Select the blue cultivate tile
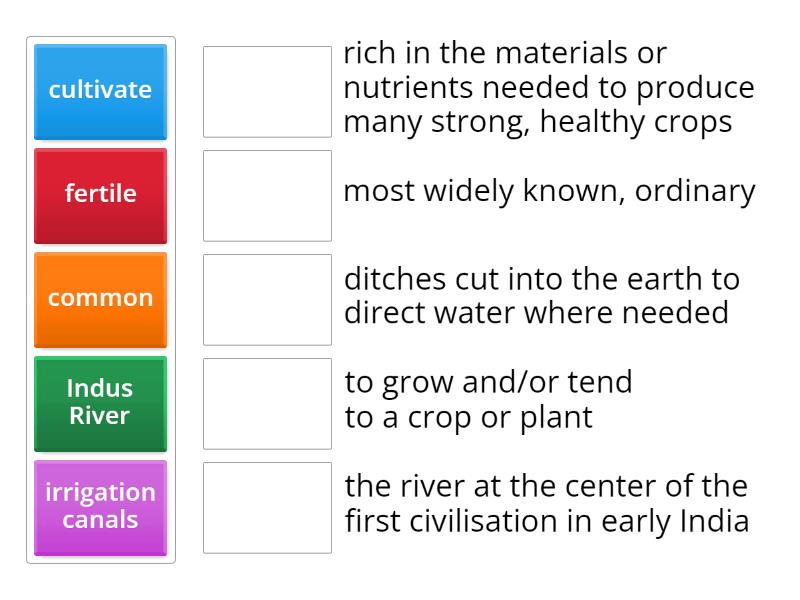Screen dimensions: 800x600 pos(100,89)
